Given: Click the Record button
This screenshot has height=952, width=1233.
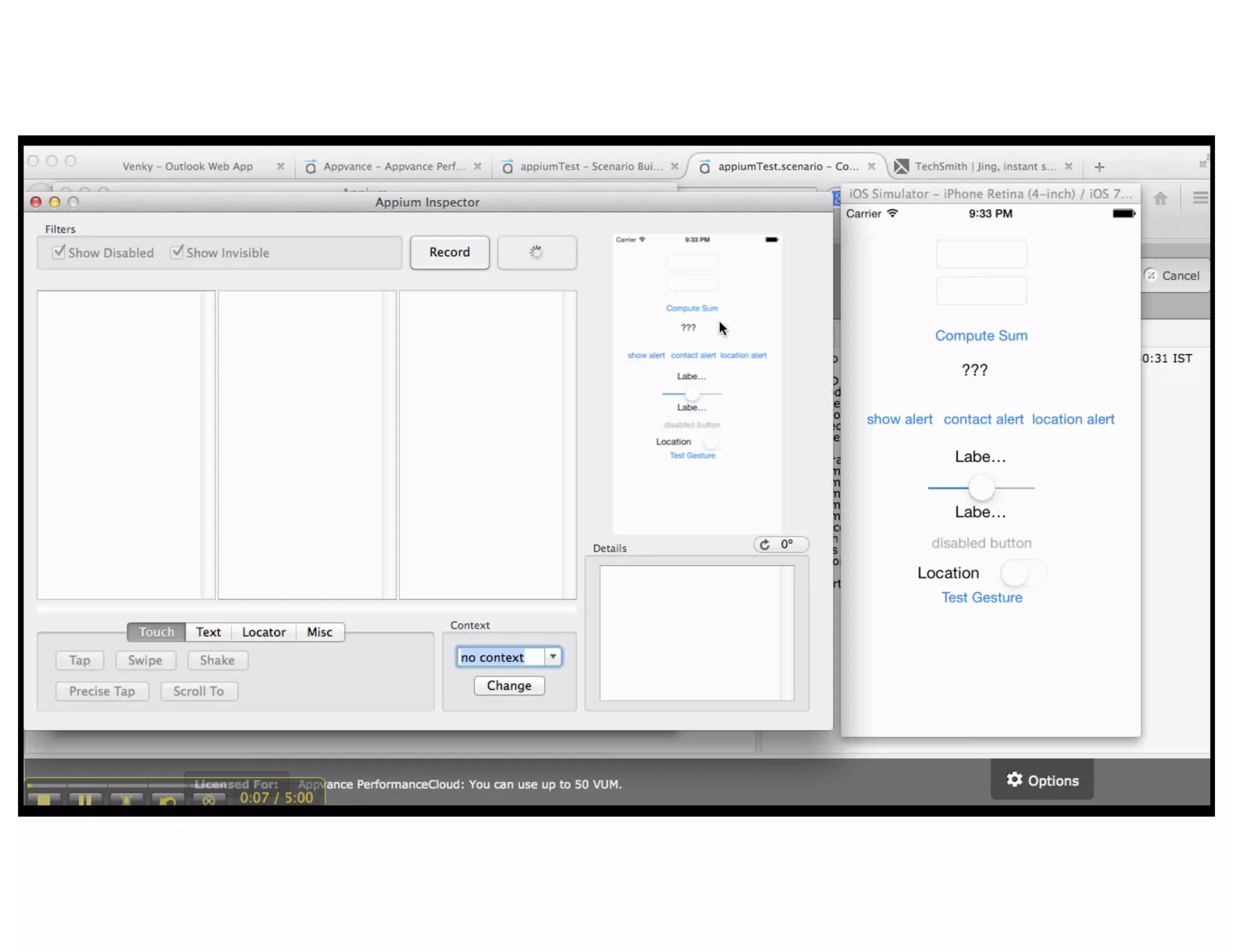Looking at the screenshot, I should [449, 252].
